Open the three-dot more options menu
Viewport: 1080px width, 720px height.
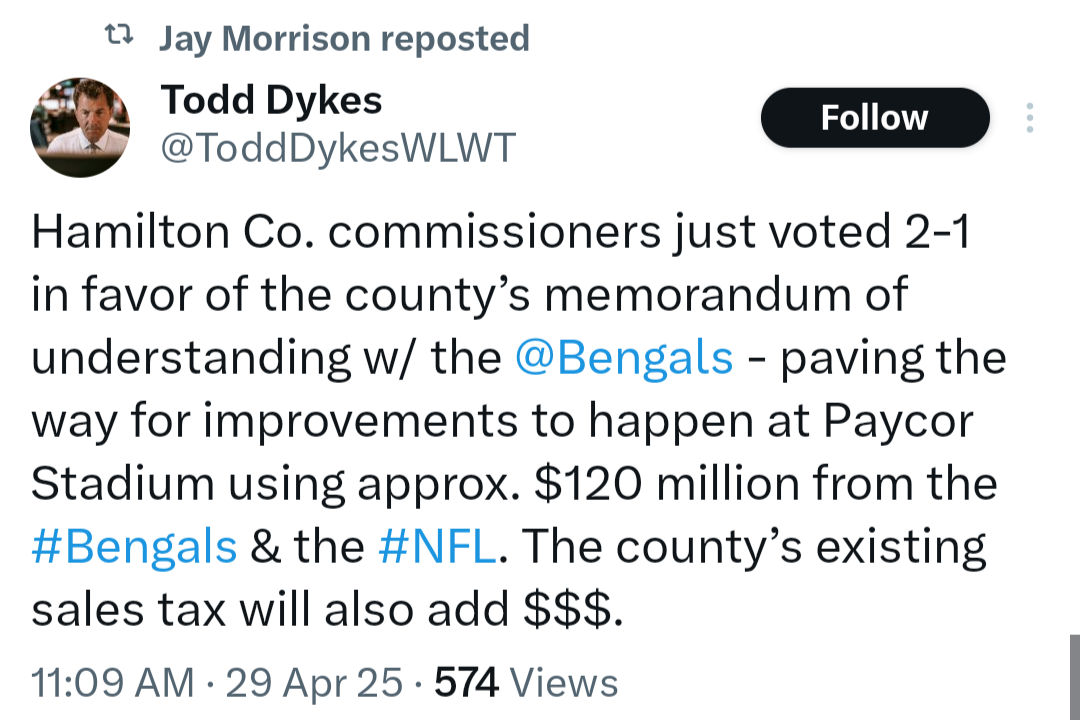coord(1030,118)
